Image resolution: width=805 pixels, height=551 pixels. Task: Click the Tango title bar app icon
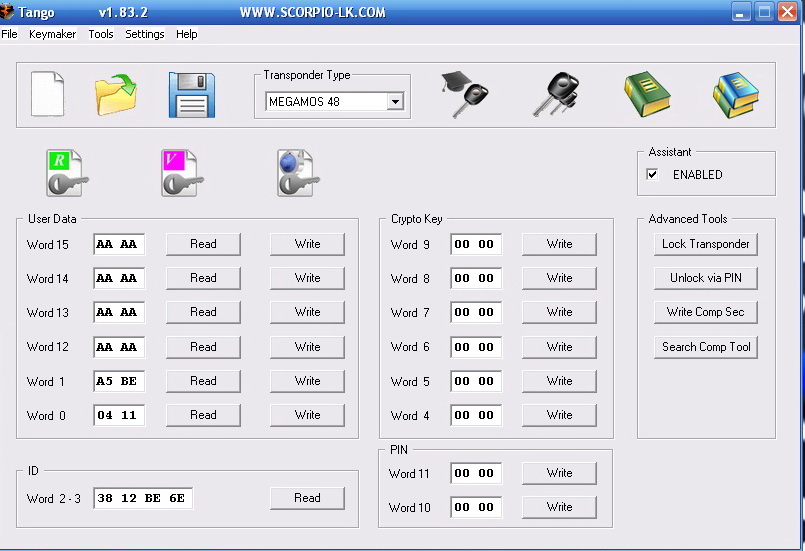[7, 11]
